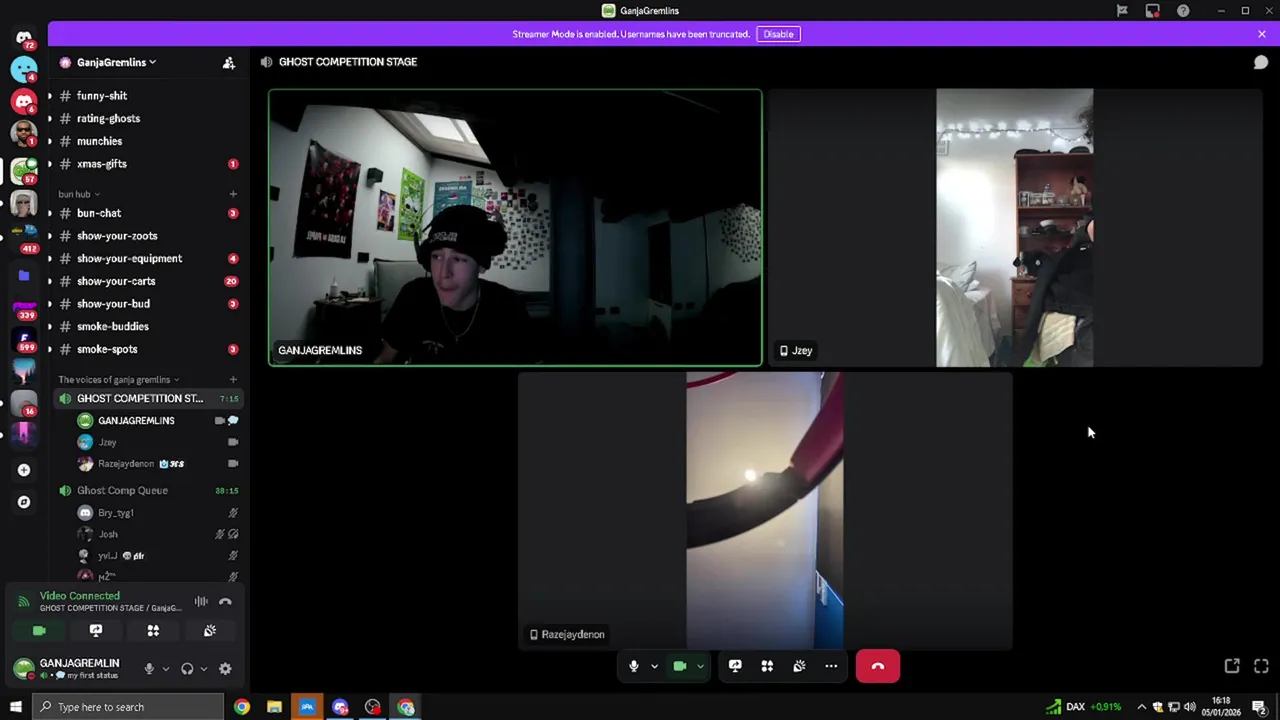The image size is (1280, 720).
Task: Open more options ellipsis in call bar
Action: (x=831, y=666)
